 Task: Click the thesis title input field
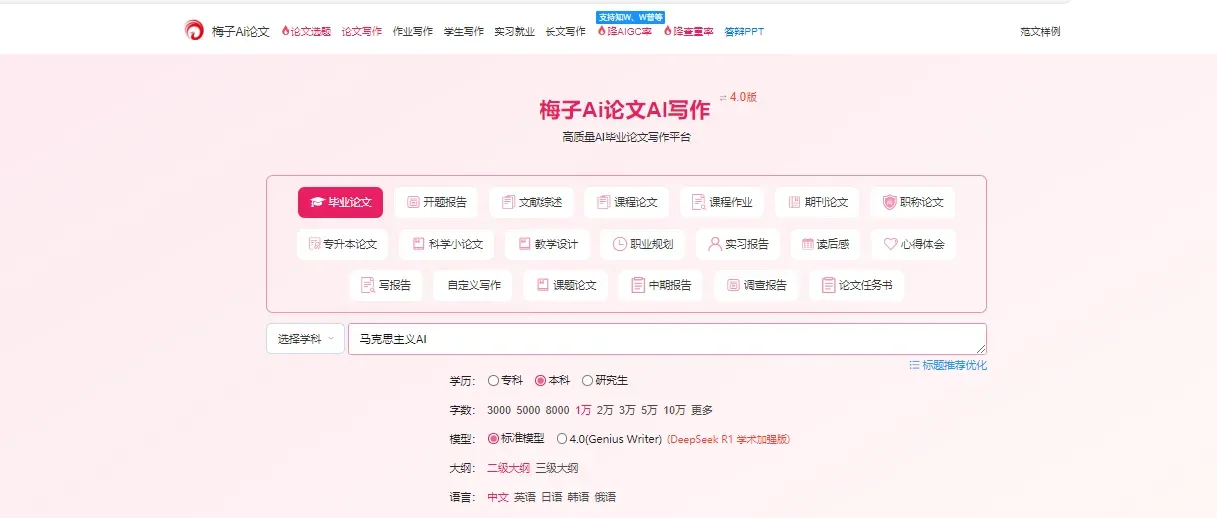coord(667,339)
